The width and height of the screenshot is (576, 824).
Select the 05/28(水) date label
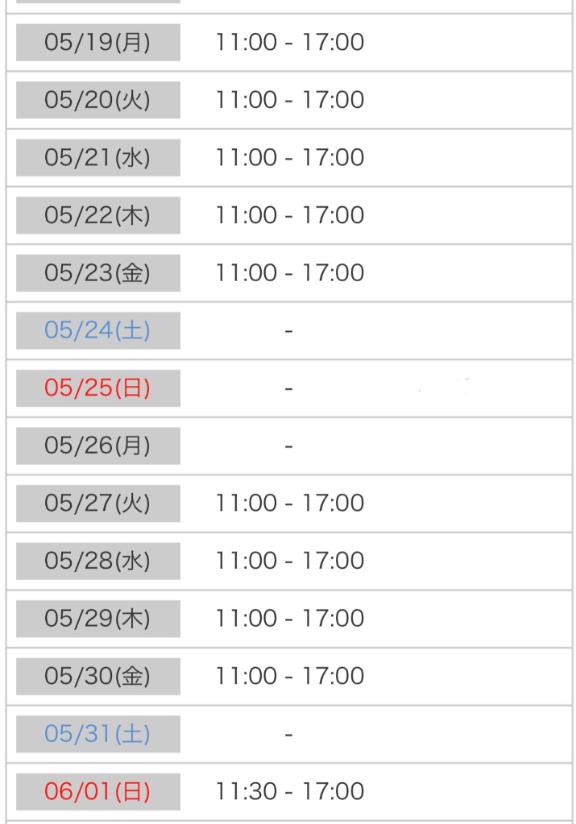click(x=98, y=561)
